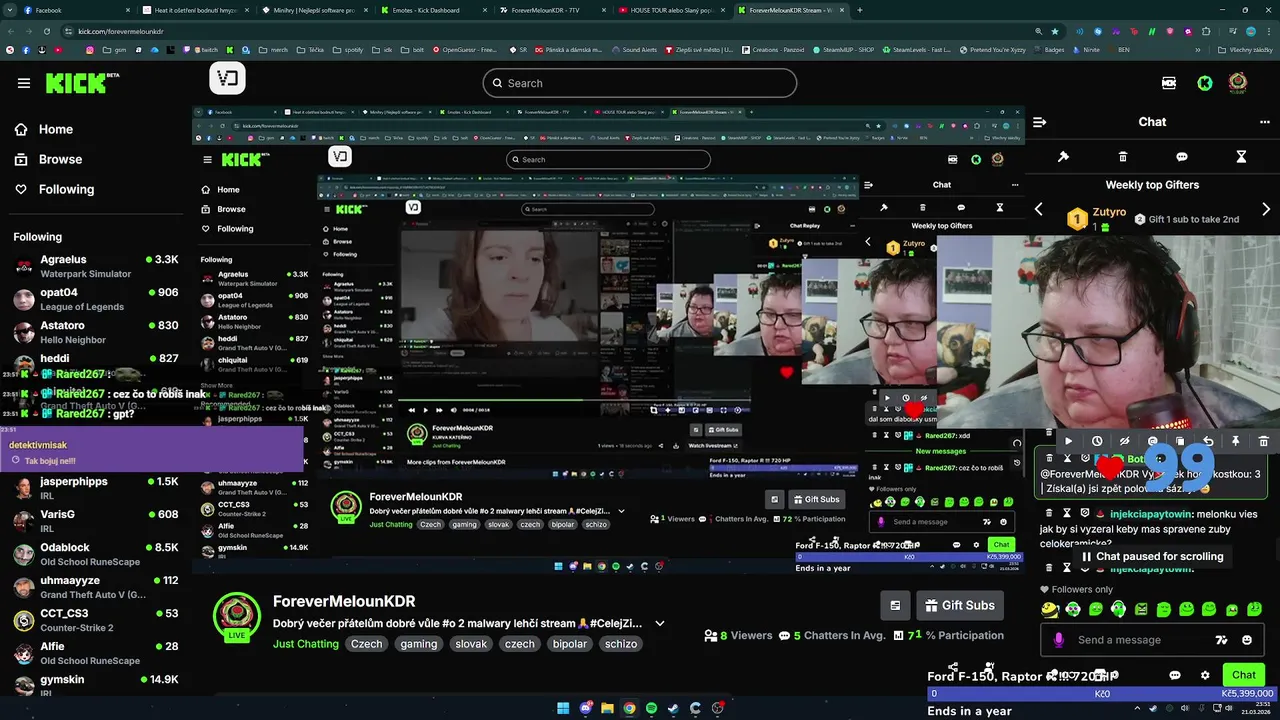Open a new browser tab

click(x=860, y=10)
